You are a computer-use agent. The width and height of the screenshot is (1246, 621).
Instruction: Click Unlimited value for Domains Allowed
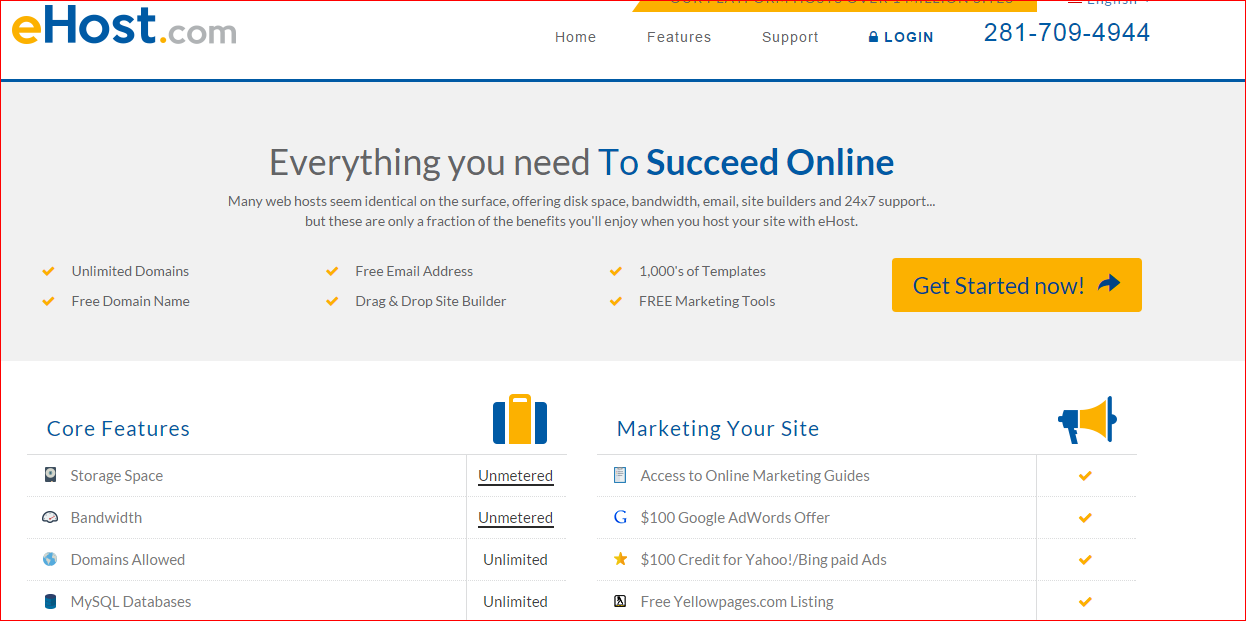(515, 560)
